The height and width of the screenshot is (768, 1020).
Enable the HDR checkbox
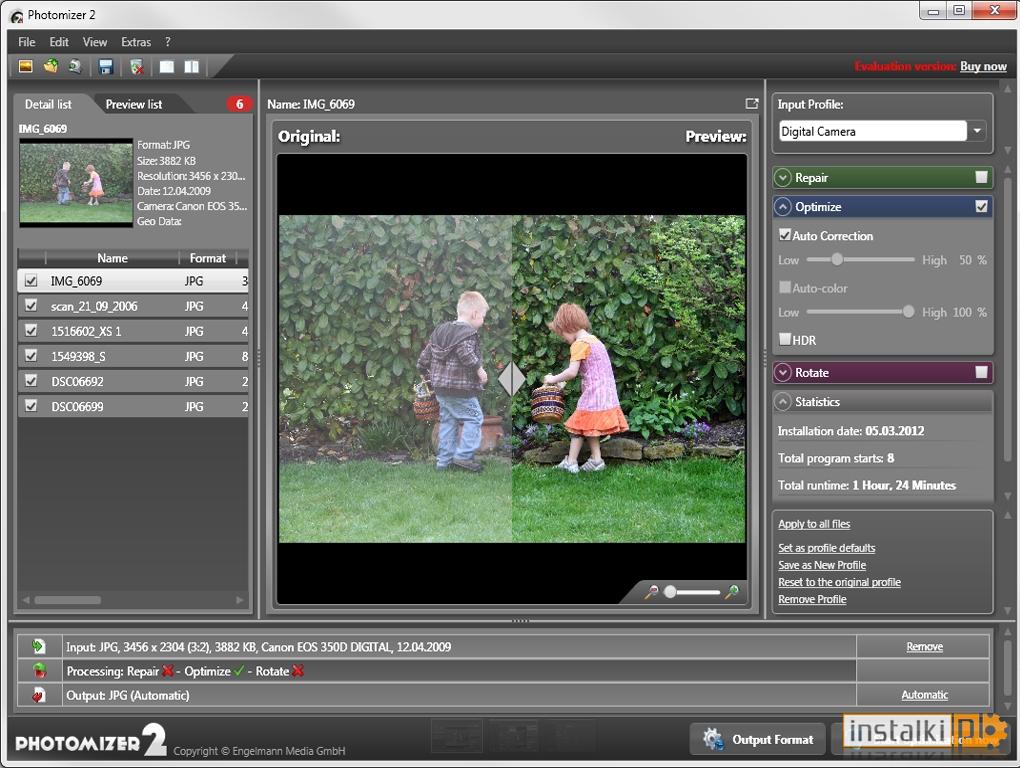(x=785, y=339)
